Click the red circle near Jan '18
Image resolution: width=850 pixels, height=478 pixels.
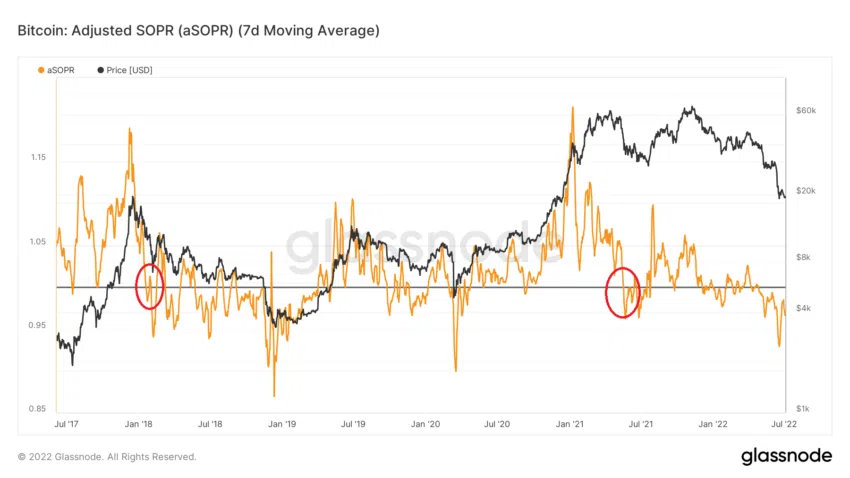point(150,287)
